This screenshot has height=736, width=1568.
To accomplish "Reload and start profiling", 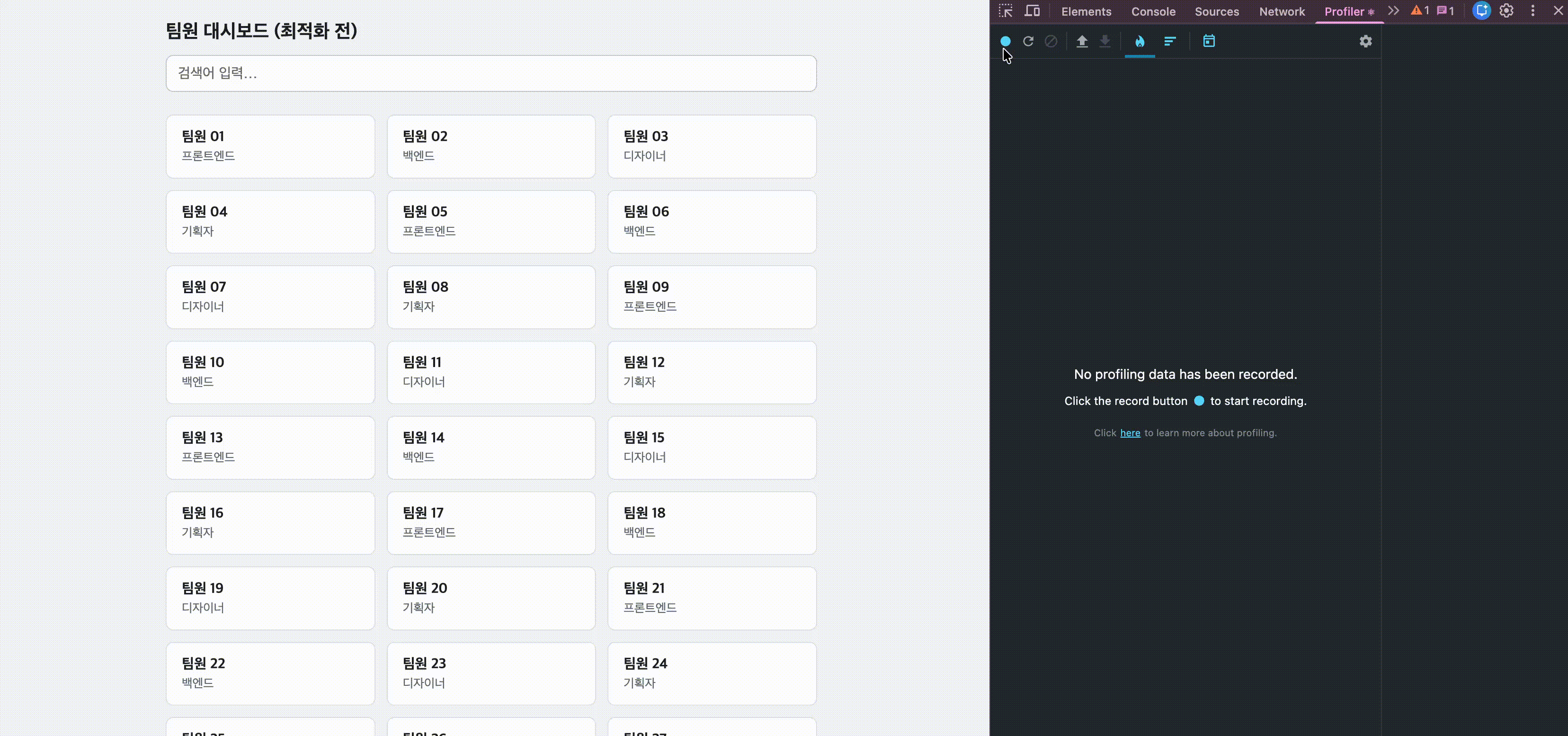I will pyautogui.click(x=1028, y=41).
